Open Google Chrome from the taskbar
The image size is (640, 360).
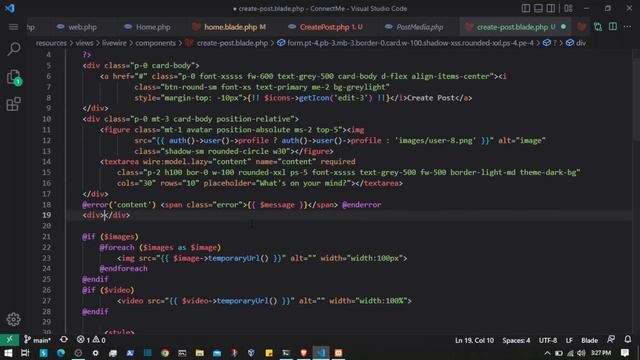point(165,353)
